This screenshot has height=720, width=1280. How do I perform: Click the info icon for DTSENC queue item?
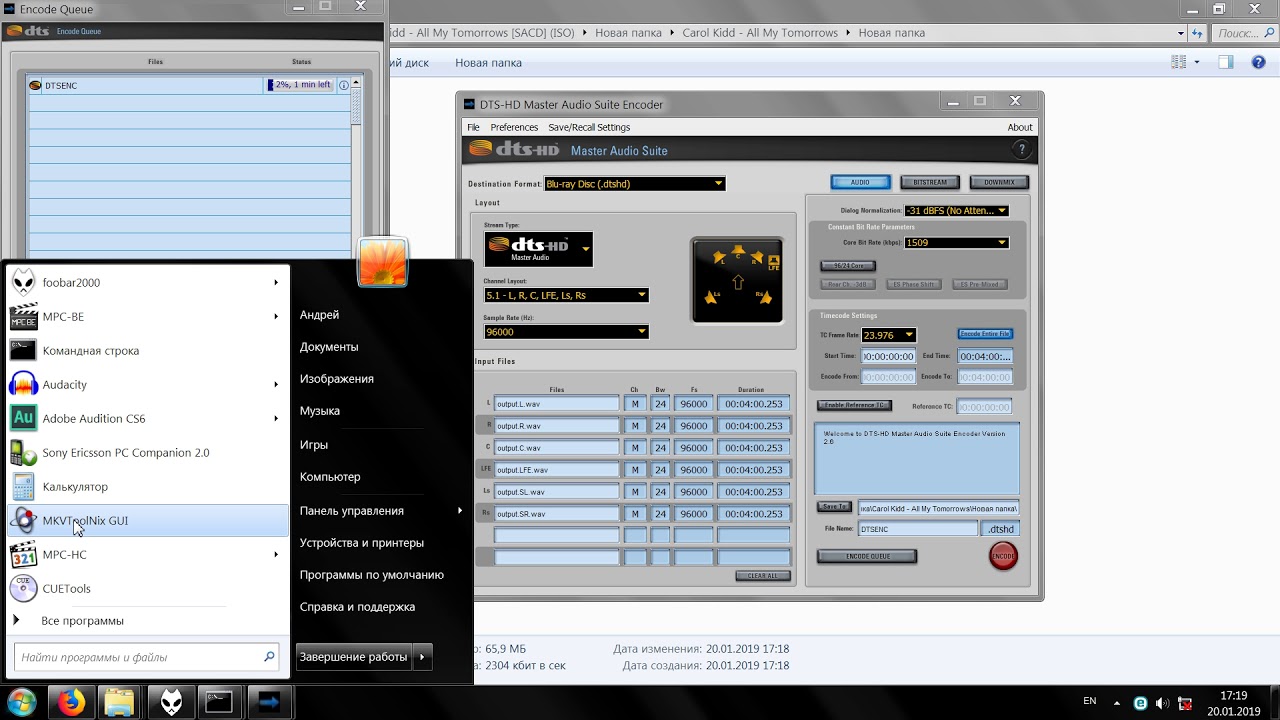pyautogui.click(x=344, y=85)
